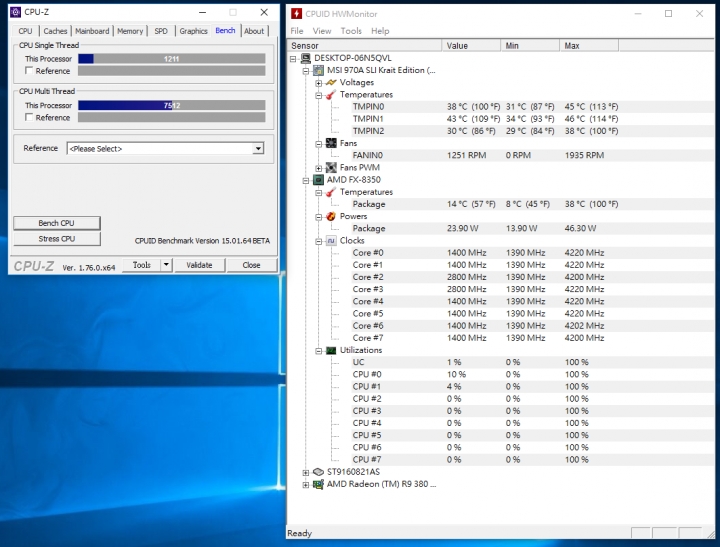Click the Fans icon in HWMonitor
Viewport: 720px width, 547px height.
click(331, 143)
